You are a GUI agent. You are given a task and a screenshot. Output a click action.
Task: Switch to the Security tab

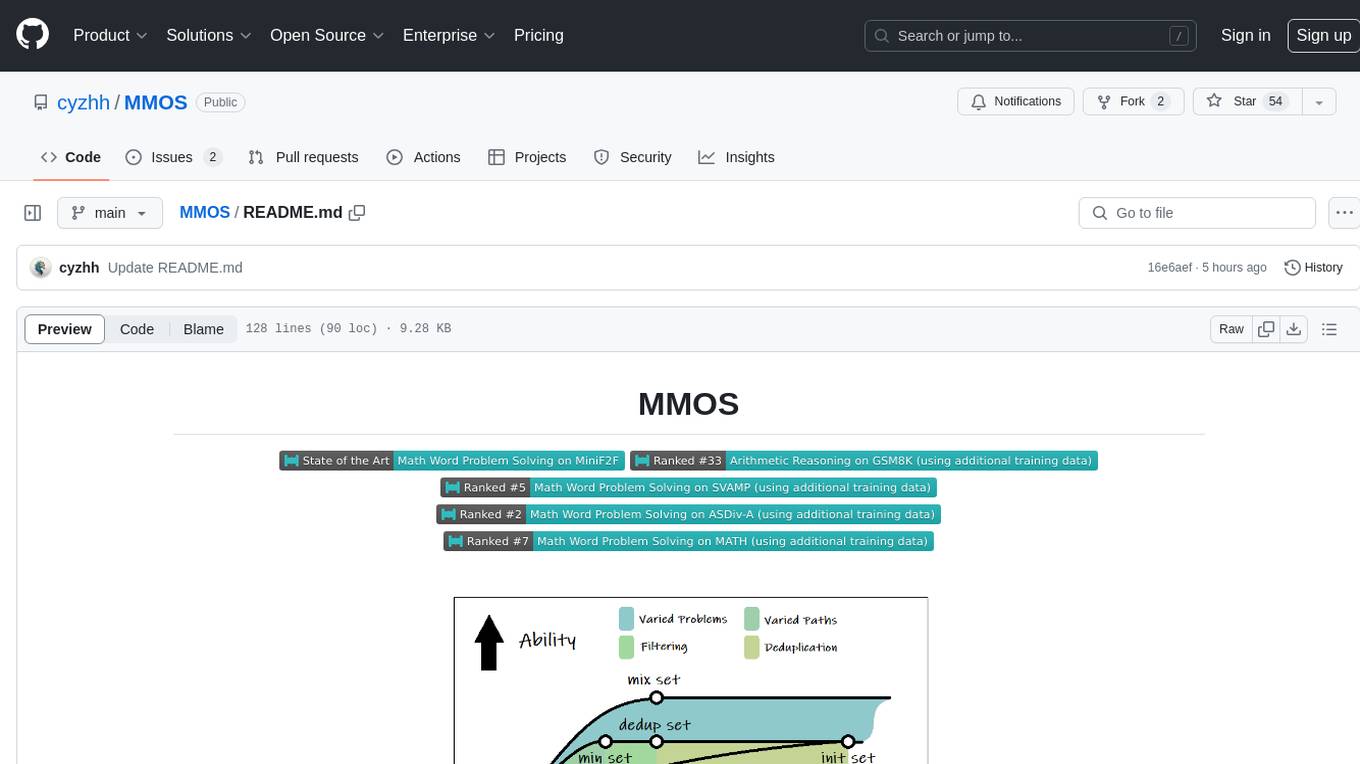(x=632, y=157)
